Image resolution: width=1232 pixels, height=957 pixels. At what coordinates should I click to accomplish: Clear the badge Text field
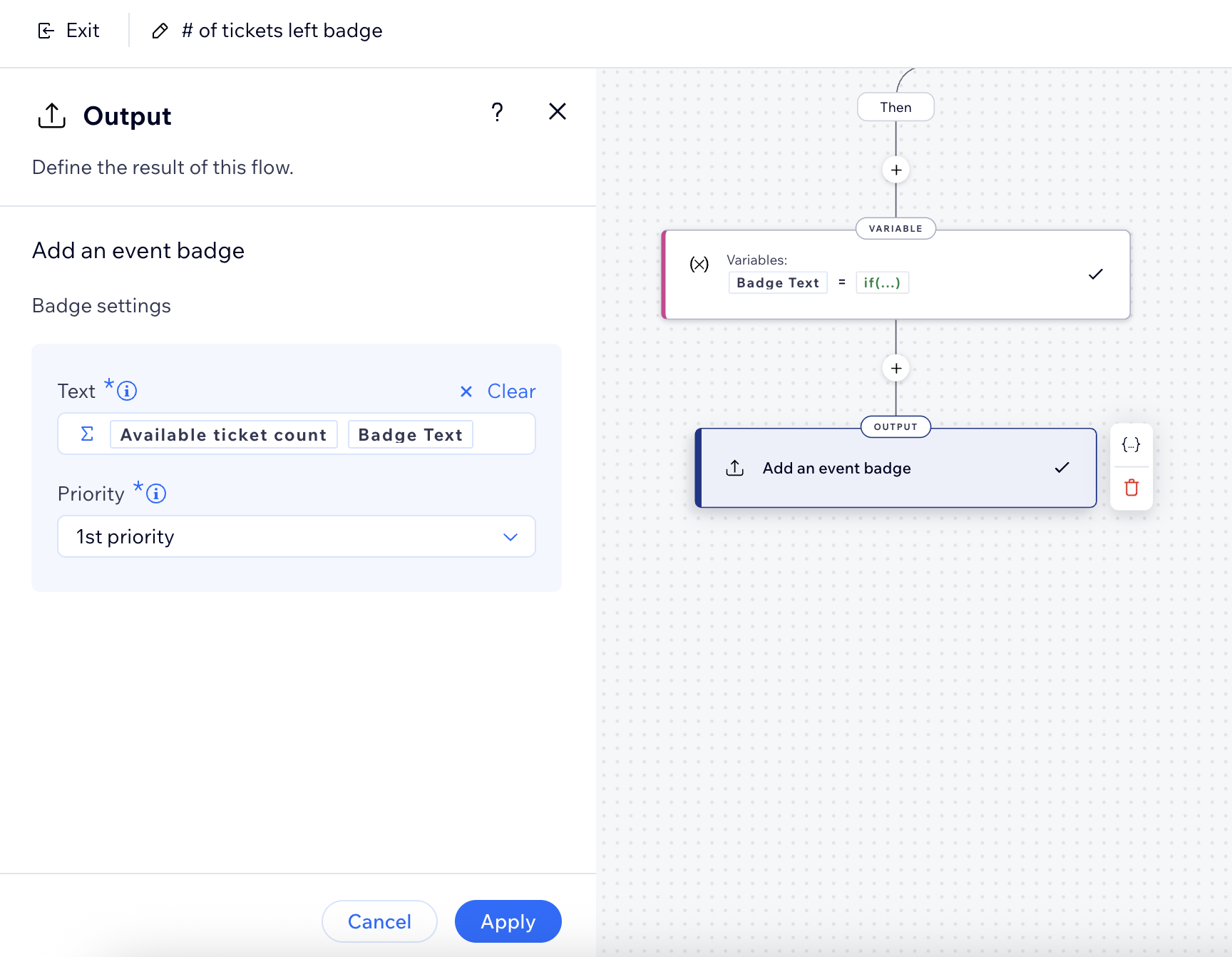[x=498, y=391]
